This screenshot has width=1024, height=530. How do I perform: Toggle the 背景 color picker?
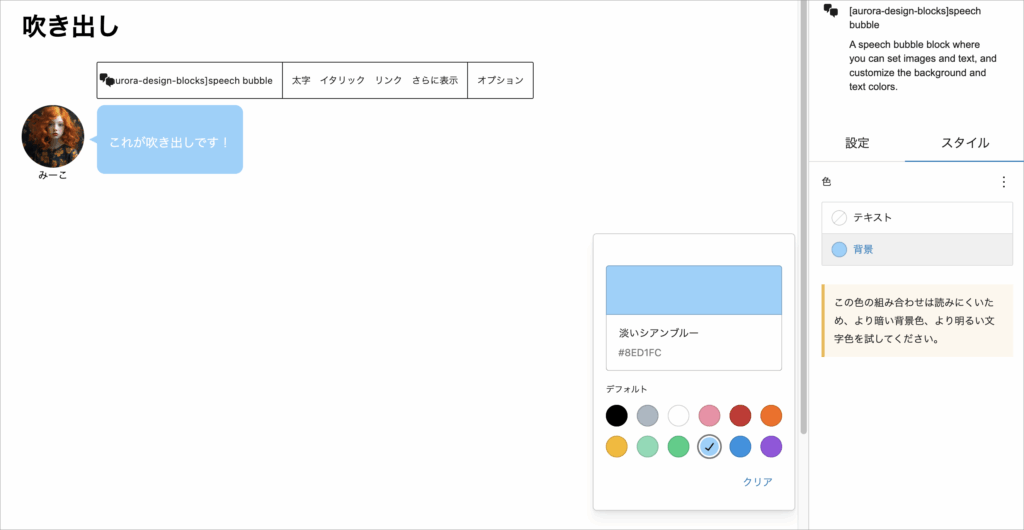(x=917, y=249)
